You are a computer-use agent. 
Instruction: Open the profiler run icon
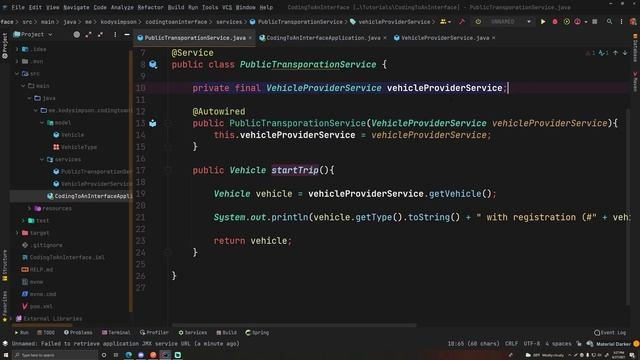(x=578, y=22)
